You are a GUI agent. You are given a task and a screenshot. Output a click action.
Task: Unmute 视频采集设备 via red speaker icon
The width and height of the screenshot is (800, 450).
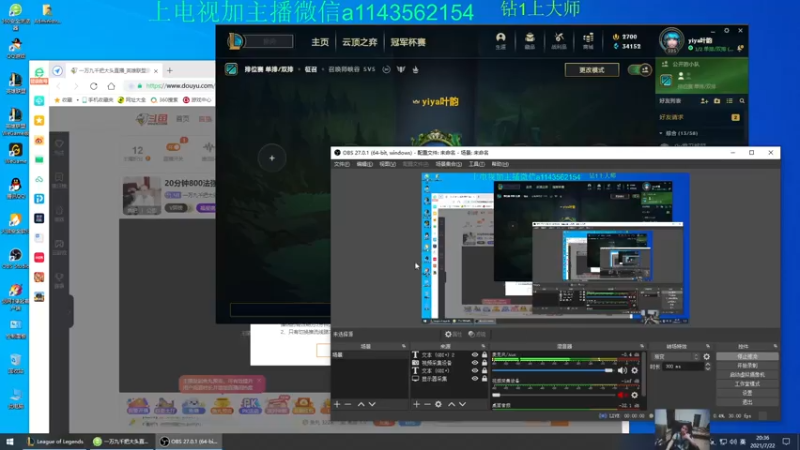[x=622, y=395]
